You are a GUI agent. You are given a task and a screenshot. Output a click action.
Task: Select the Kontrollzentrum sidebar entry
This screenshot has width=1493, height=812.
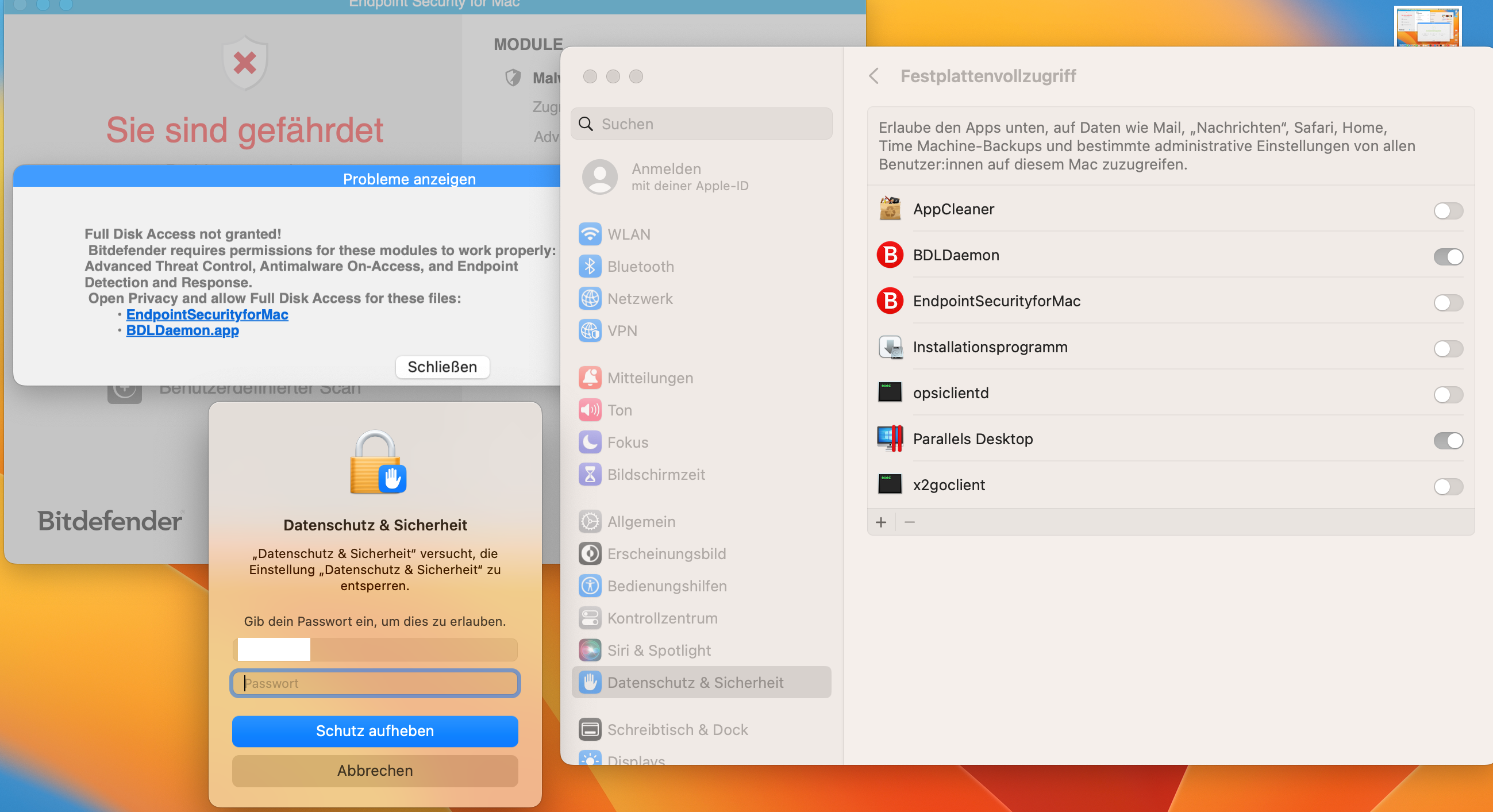(x=701, y=618)
